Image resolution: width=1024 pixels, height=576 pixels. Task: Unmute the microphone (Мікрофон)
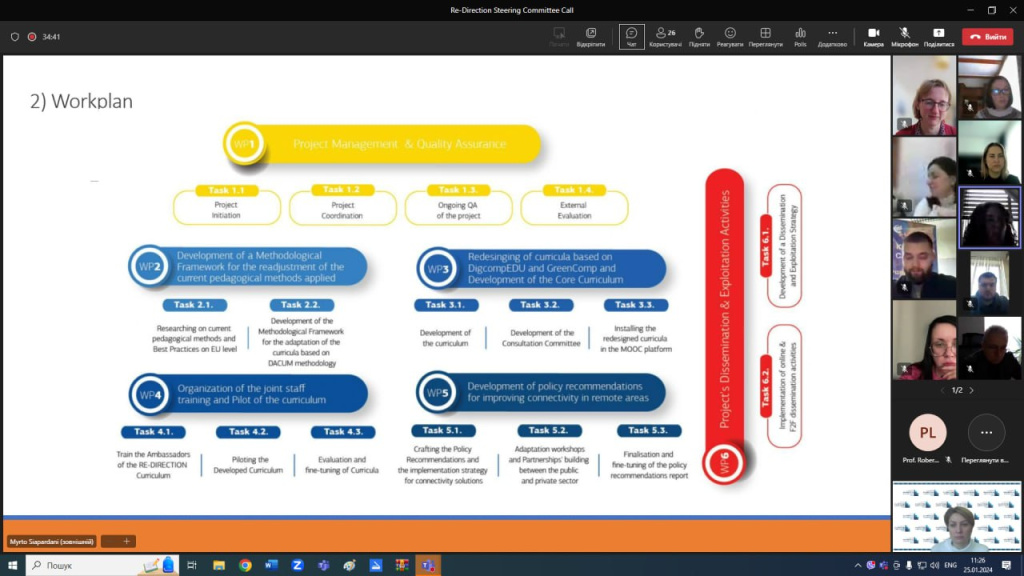(904, 37)
